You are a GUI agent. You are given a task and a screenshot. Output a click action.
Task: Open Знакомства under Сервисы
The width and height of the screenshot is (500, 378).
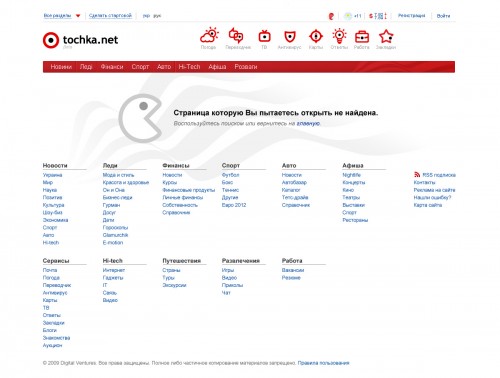[56, 338]
